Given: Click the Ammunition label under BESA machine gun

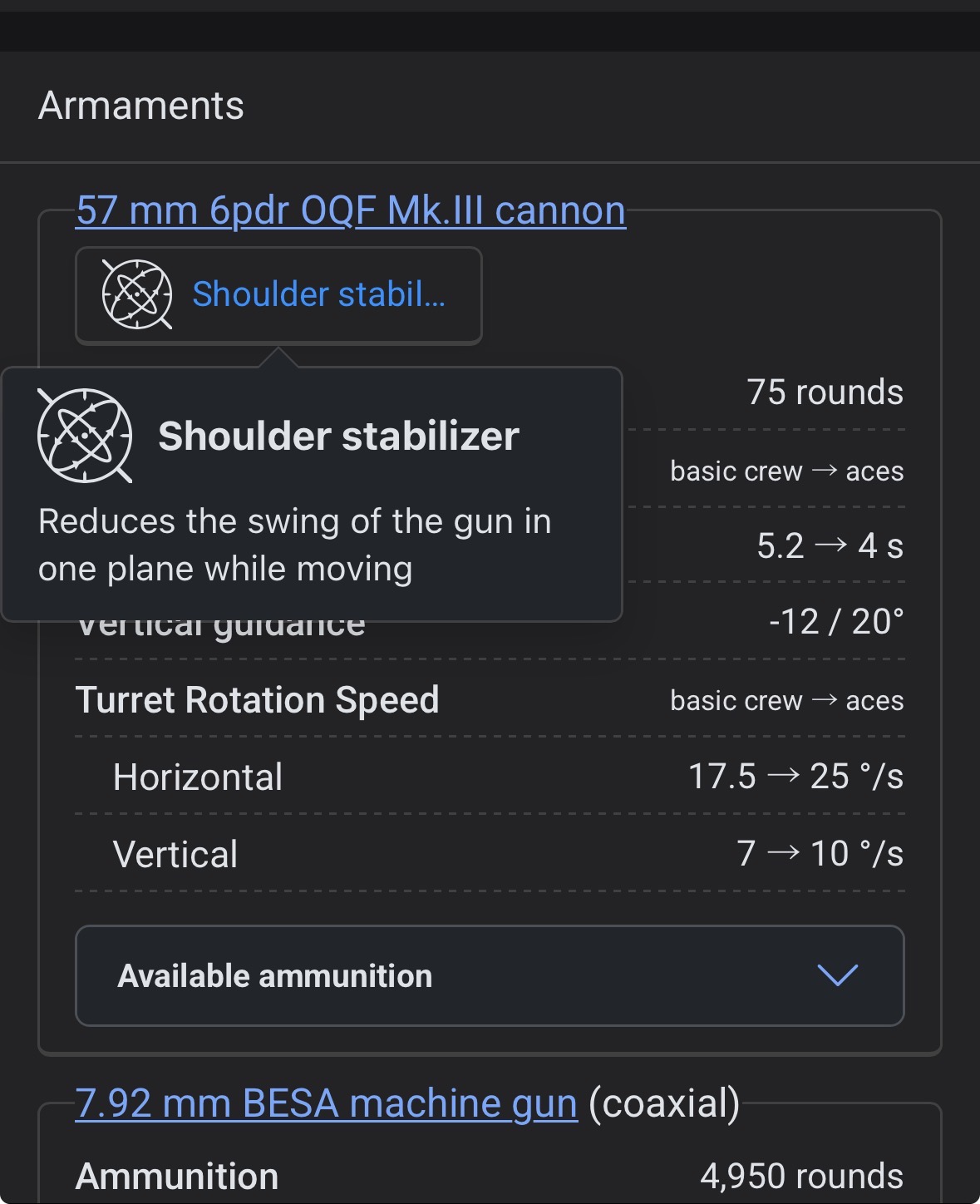Looking at the screenshot, I should [x=177, y=1177].
